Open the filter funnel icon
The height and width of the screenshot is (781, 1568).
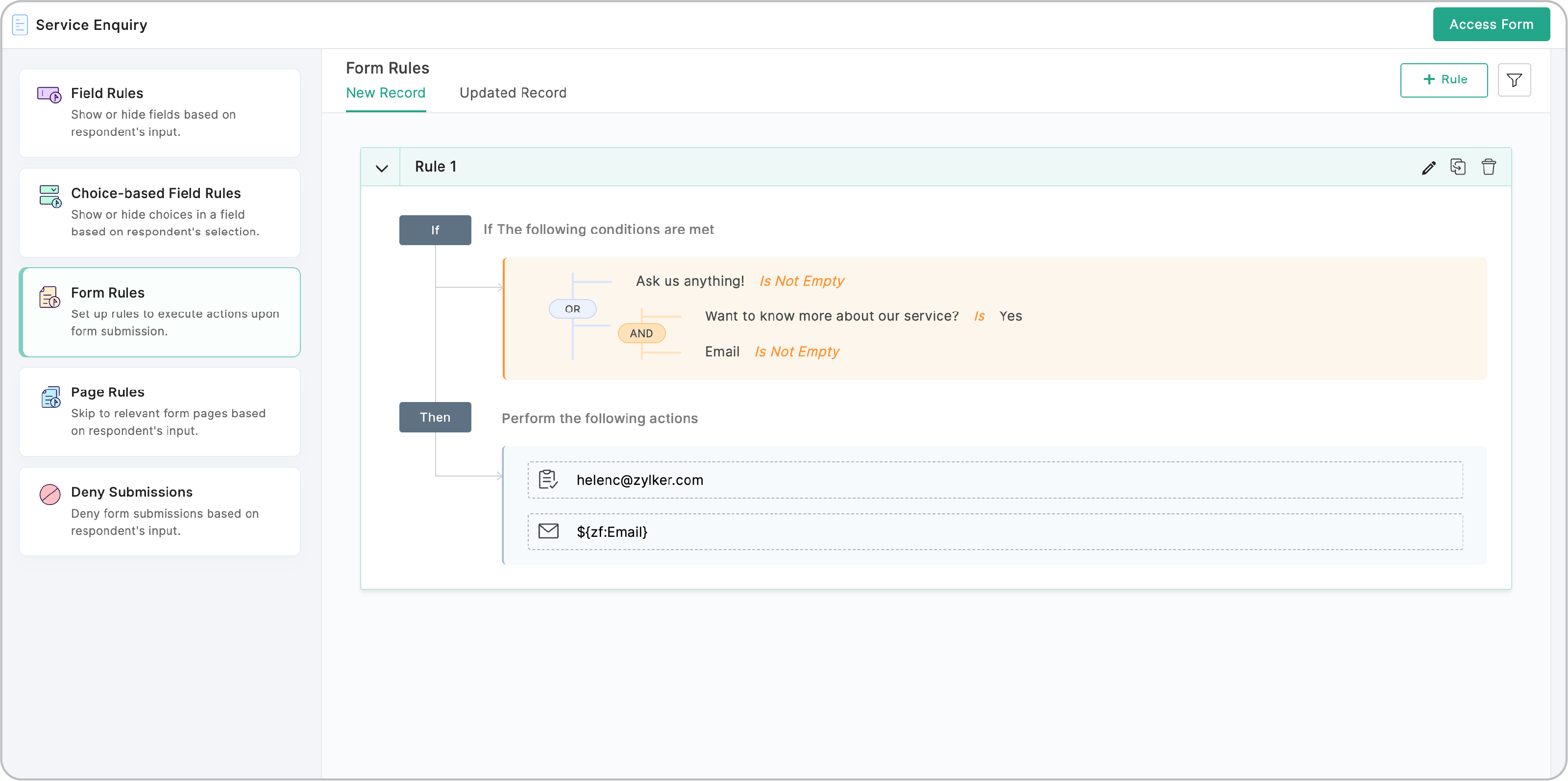click(x=1514, y=80)
